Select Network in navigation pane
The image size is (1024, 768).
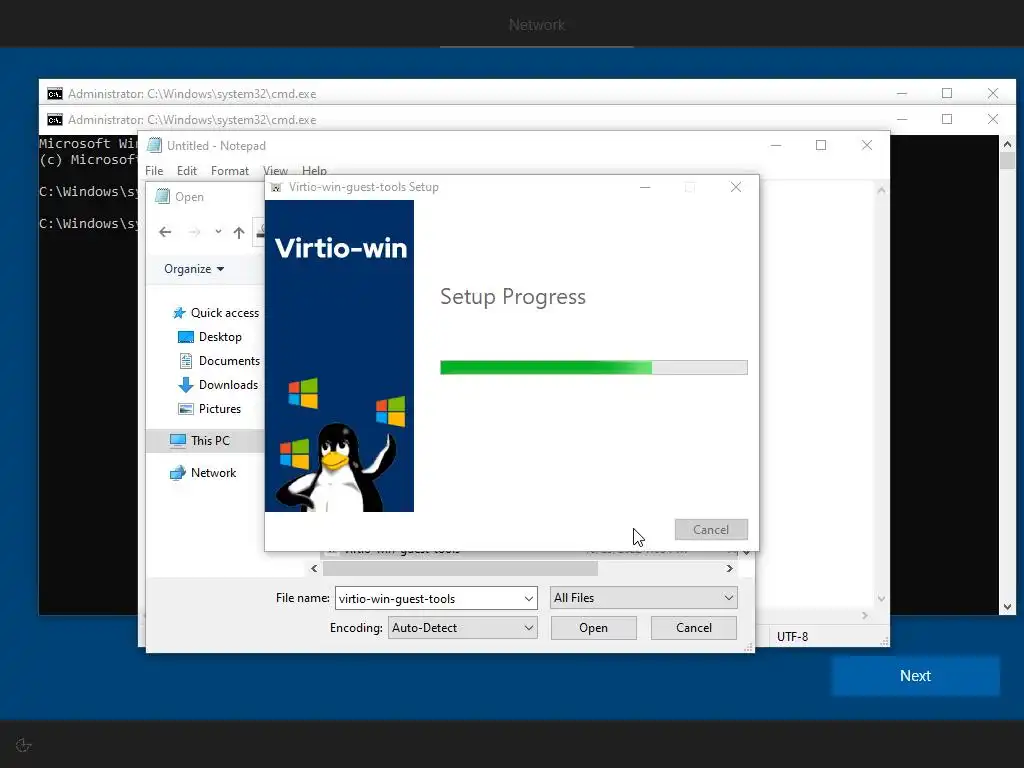tap(214, 473)
